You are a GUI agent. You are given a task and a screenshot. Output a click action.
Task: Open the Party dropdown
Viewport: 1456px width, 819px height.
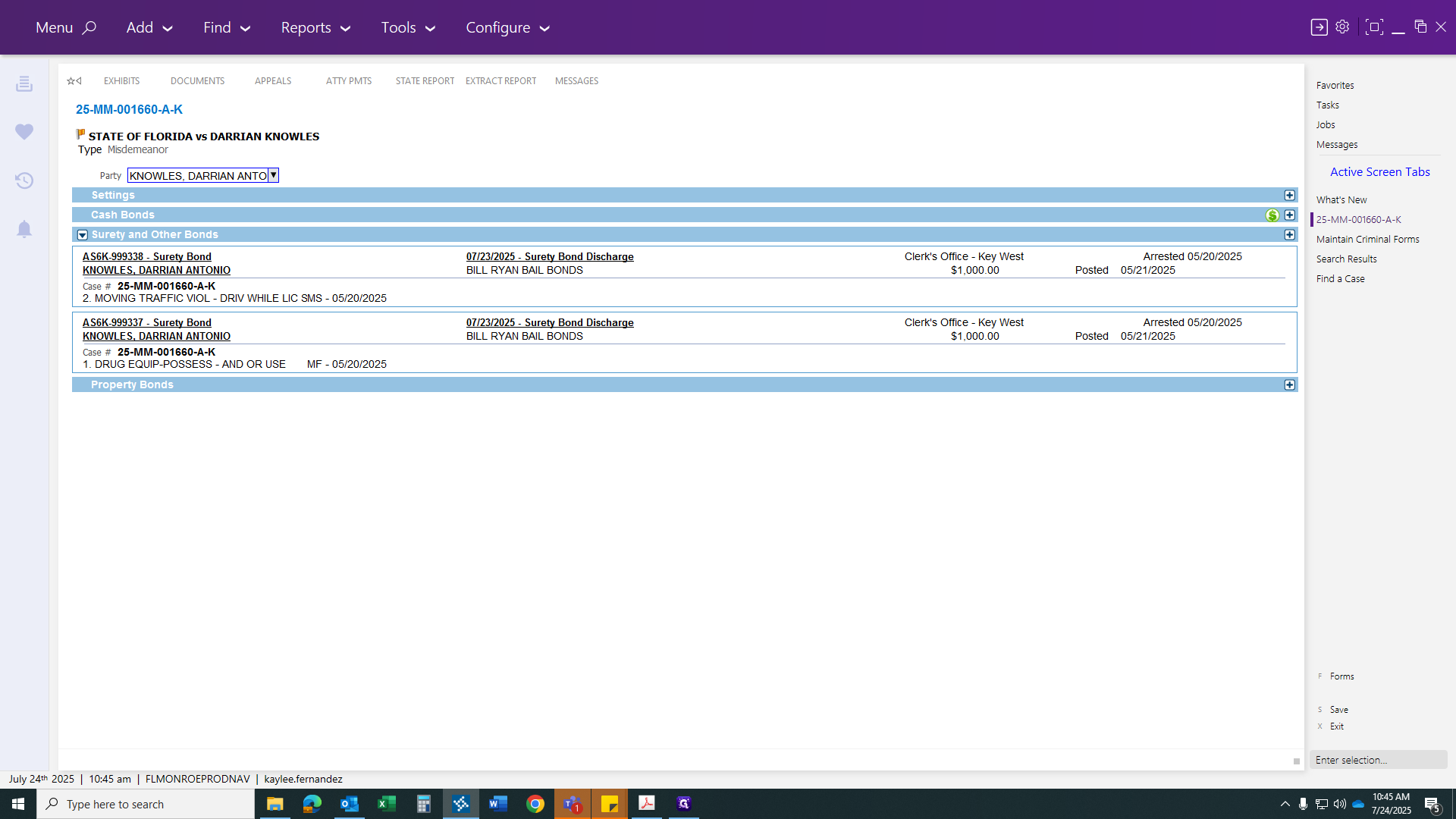(274, 175)
